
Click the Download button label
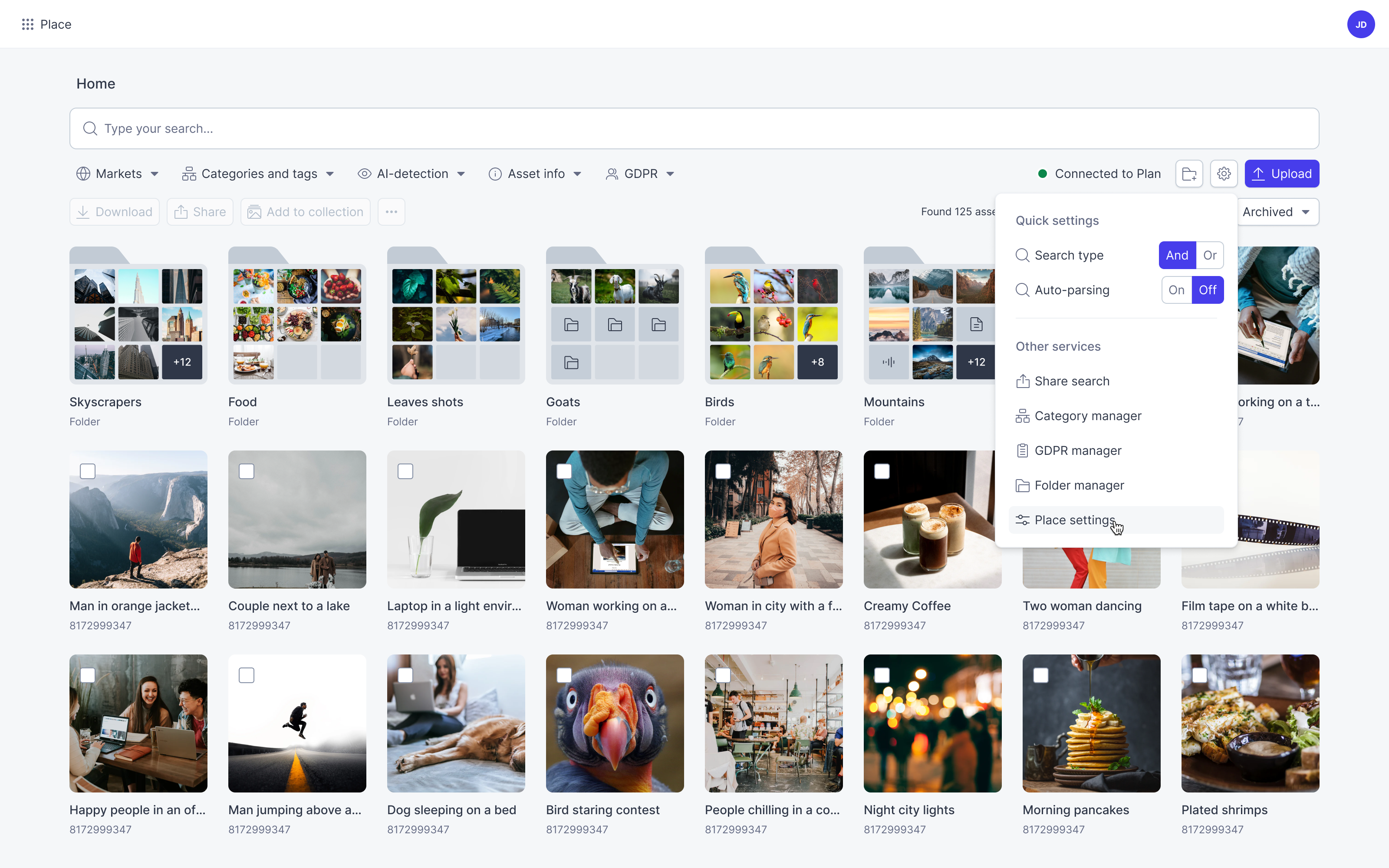tap(124, 212)
